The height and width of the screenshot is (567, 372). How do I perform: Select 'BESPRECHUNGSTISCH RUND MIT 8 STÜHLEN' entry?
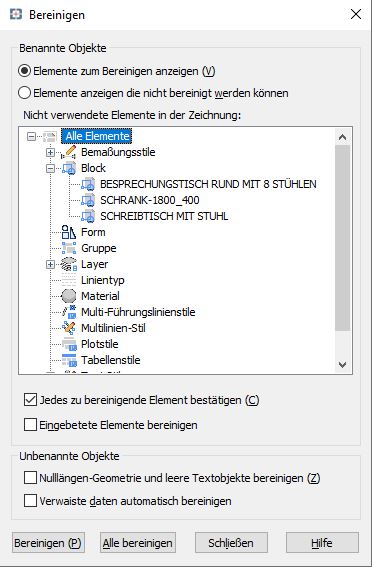(x=208, y=184)
